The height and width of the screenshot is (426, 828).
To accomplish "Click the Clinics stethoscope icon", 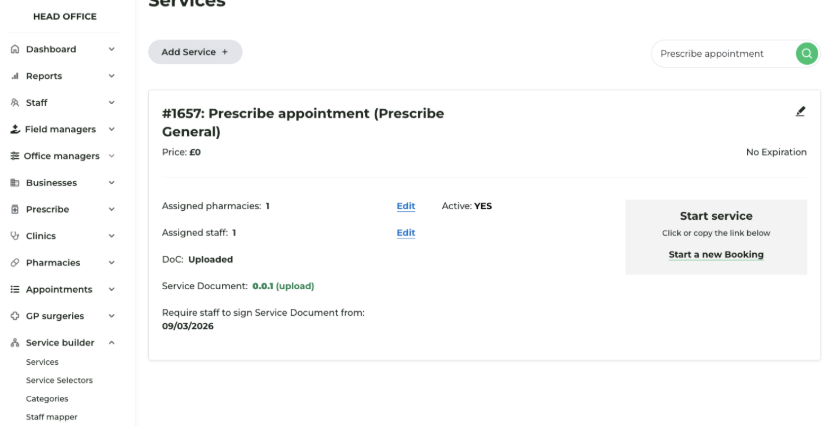I will 15,236.
